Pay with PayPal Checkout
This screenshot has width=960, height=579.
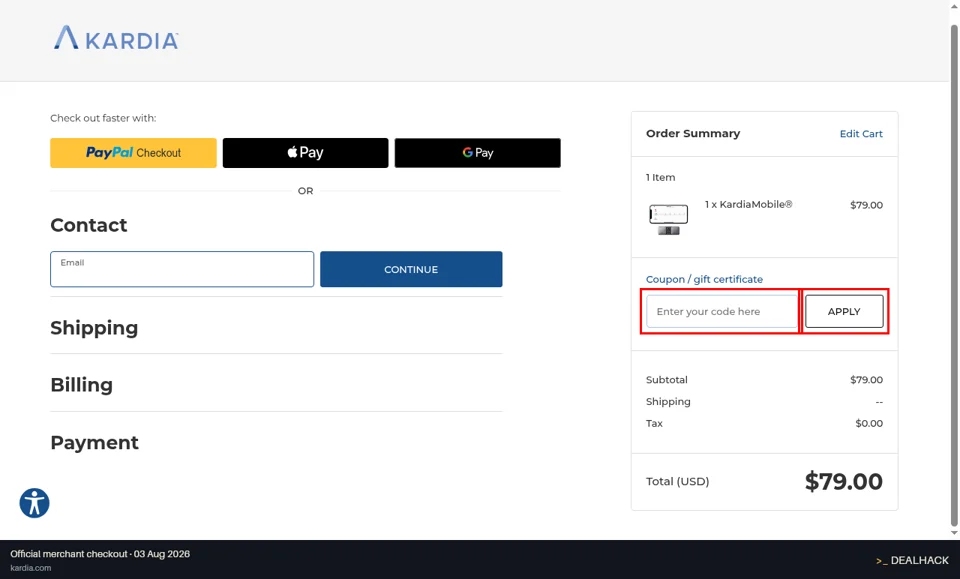pyautogui.click(x=133, y=153)
